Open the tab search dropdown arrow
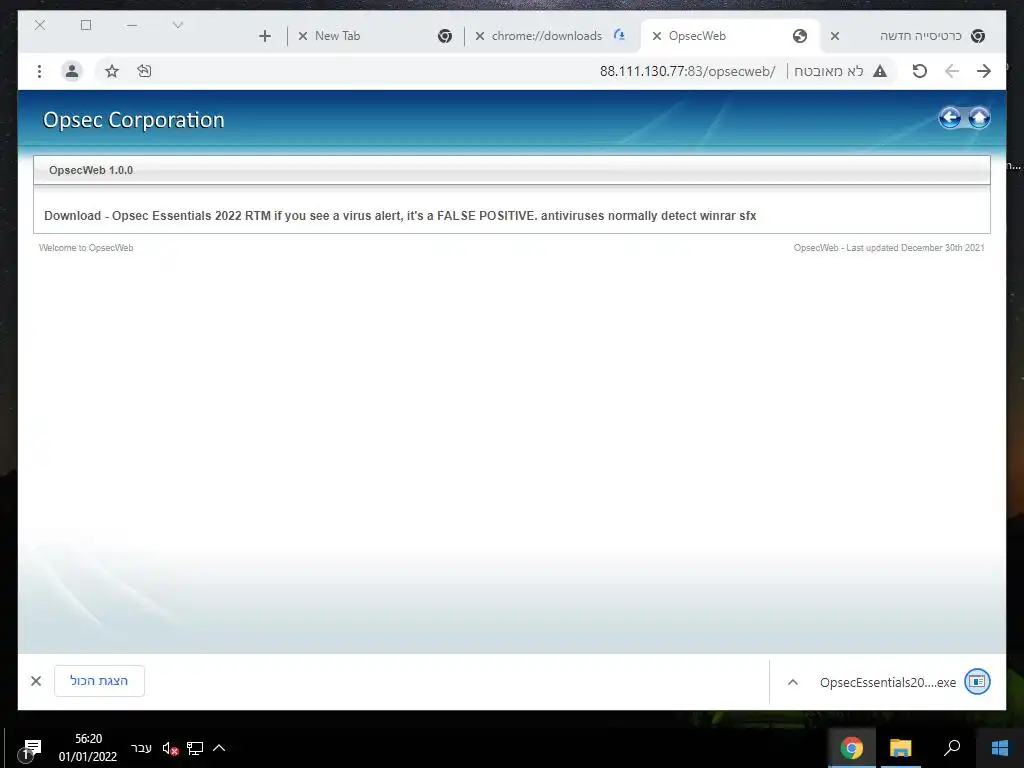Screen dimensions: 1024x768 coord(178,25)
